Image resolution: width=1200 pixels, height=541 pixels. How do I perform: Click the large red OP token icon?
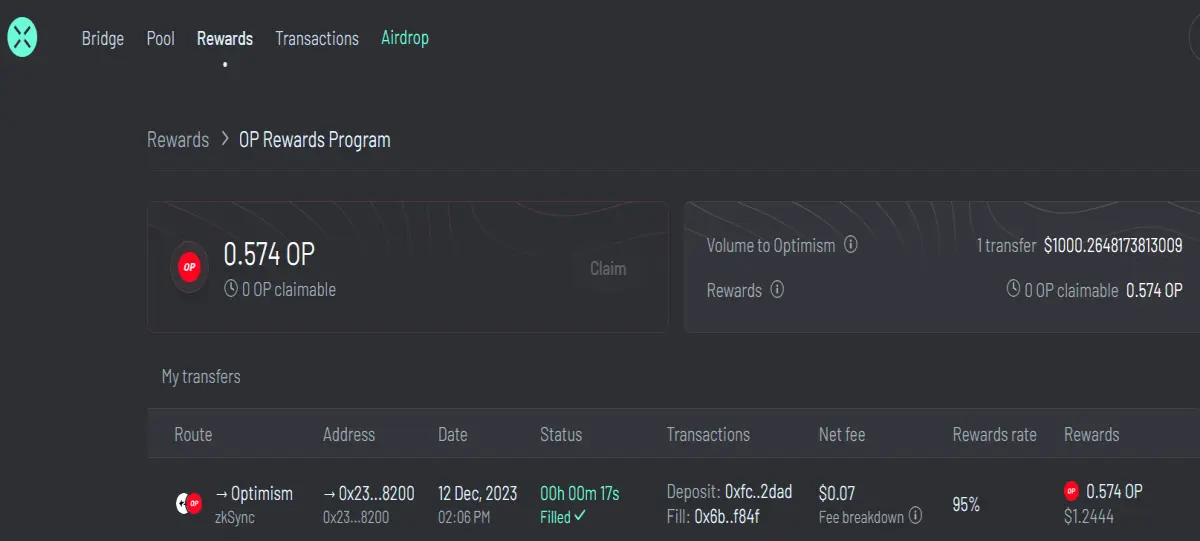[189, 268]
